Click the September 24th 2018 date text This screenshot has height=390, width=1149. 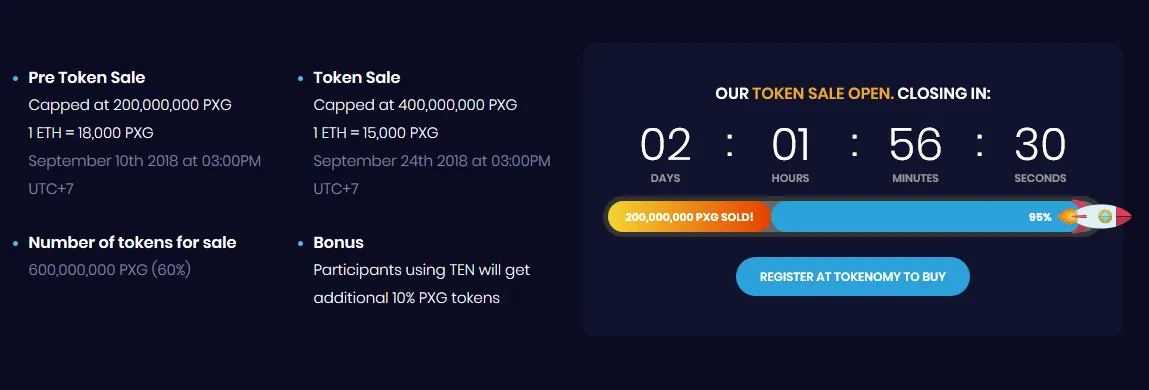432,161
